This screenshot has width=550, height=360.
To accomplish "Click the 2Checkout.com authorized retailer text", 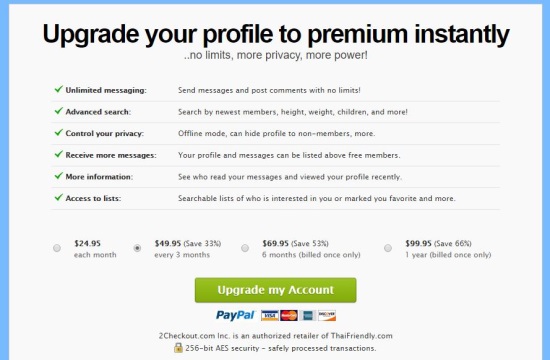I will pos(275,336).
